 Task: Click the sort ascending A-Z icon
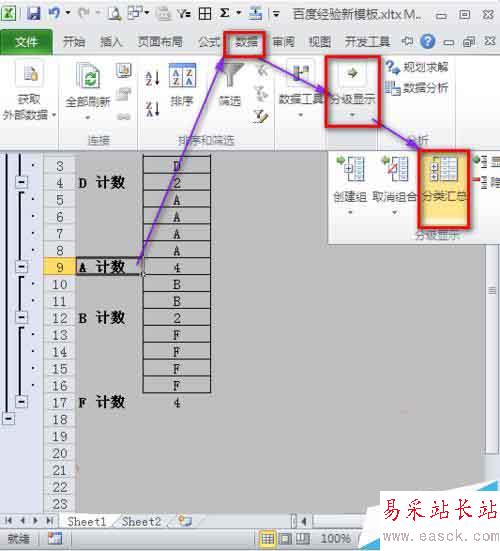tap(153, 78)
